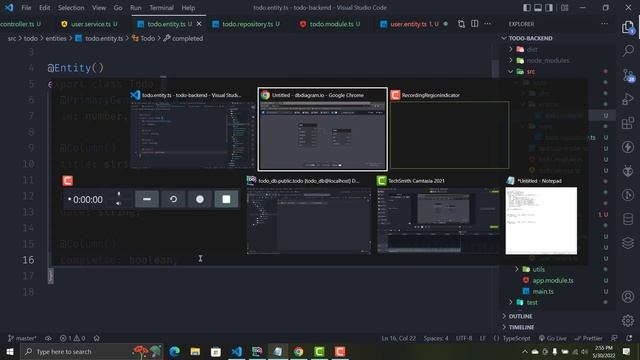Expand the node_modules folder

pos(511,60)
